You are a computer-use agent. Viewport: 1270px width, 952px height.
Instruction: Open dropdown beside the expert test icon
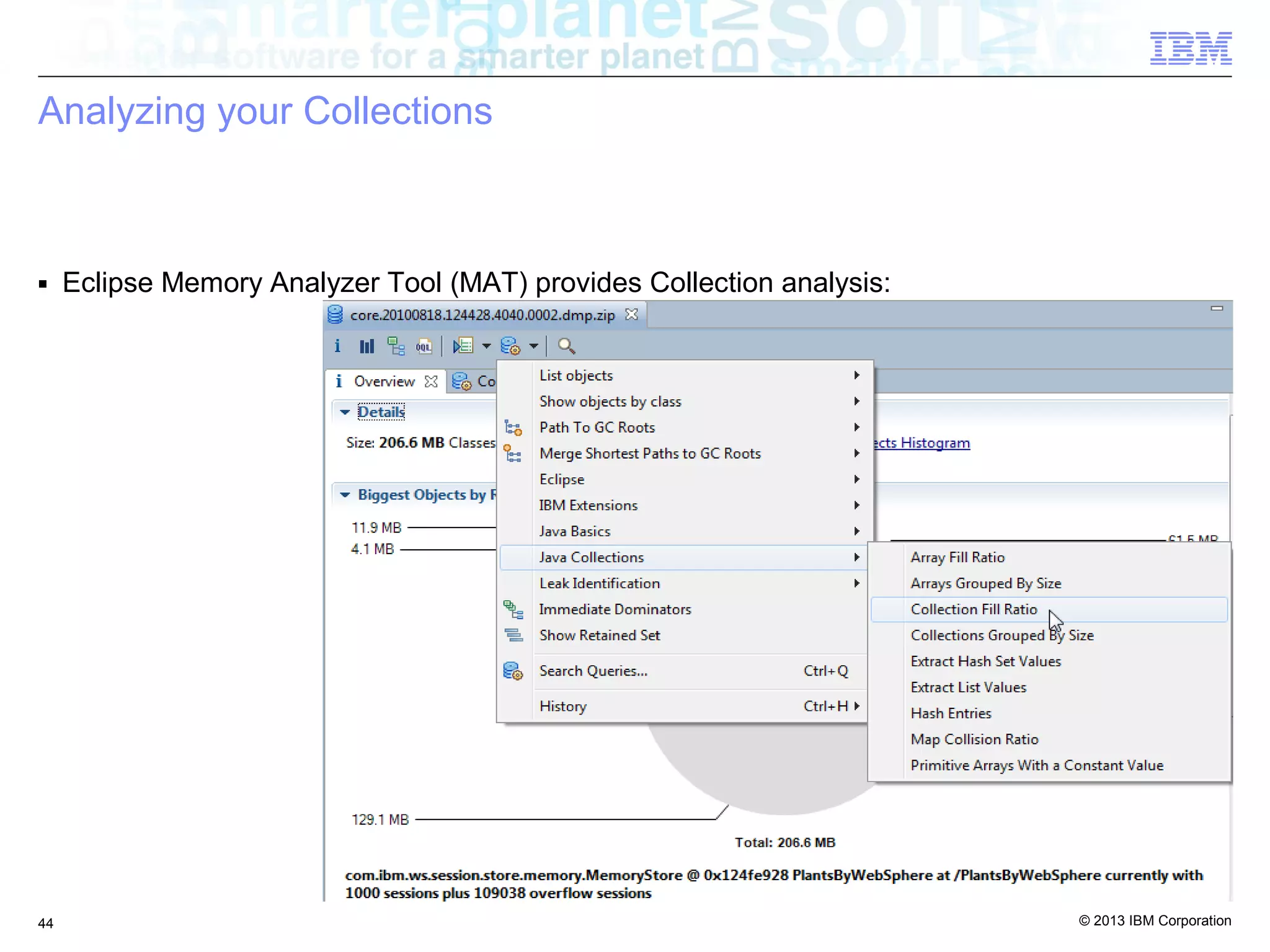(486, 346)
